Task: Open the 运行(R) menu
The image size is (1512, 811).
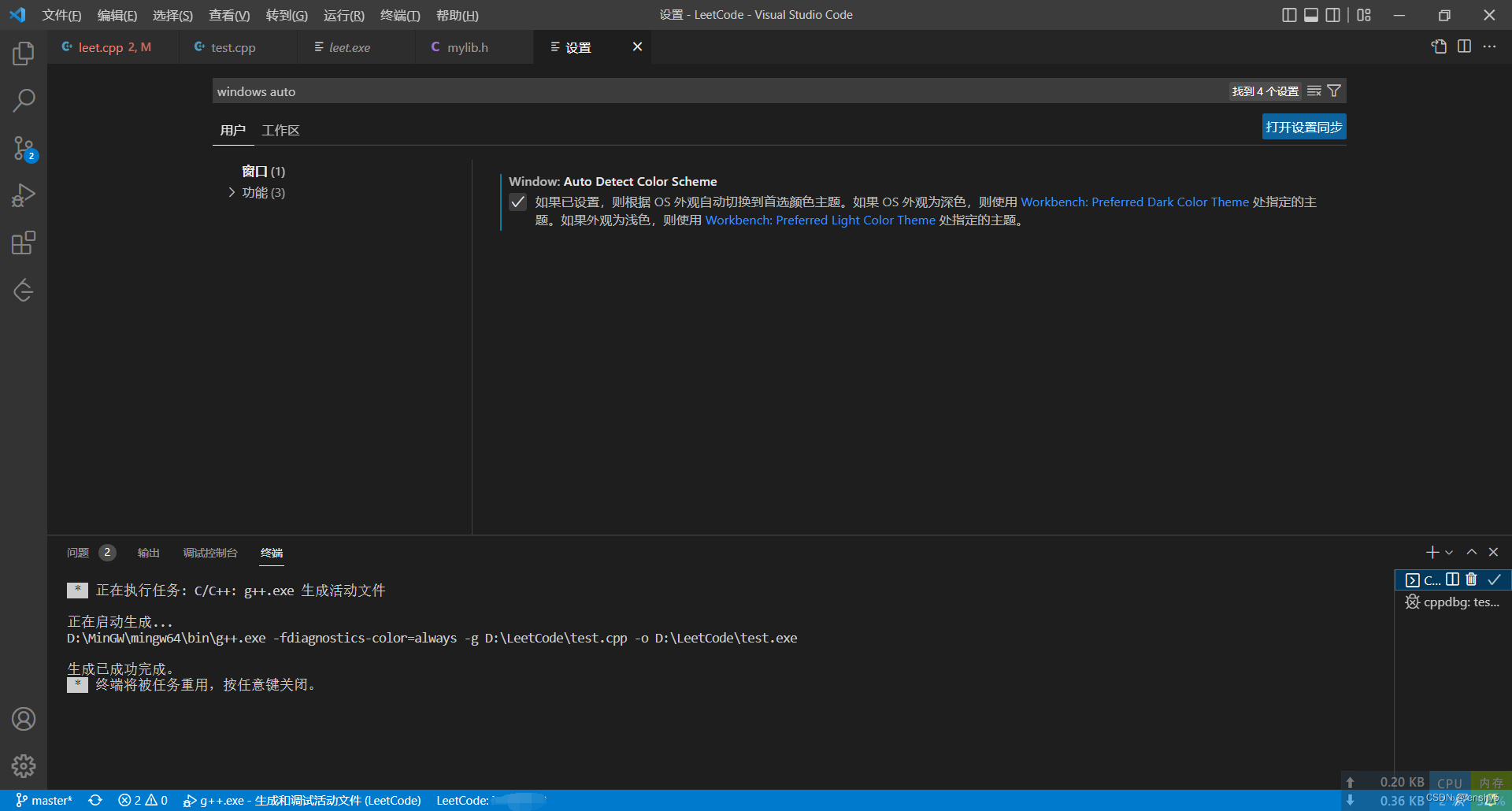Action: [344, 15]
